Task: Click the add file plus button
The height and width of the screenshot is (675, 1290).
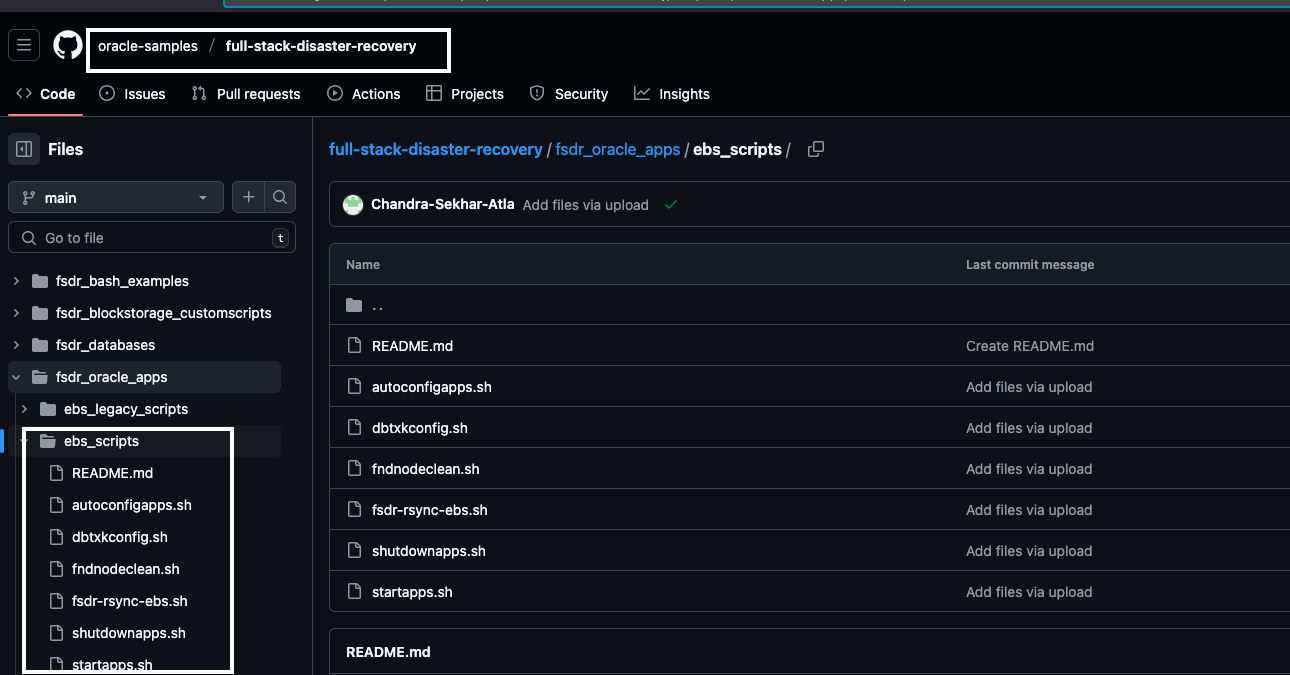Action: point(249,198)
